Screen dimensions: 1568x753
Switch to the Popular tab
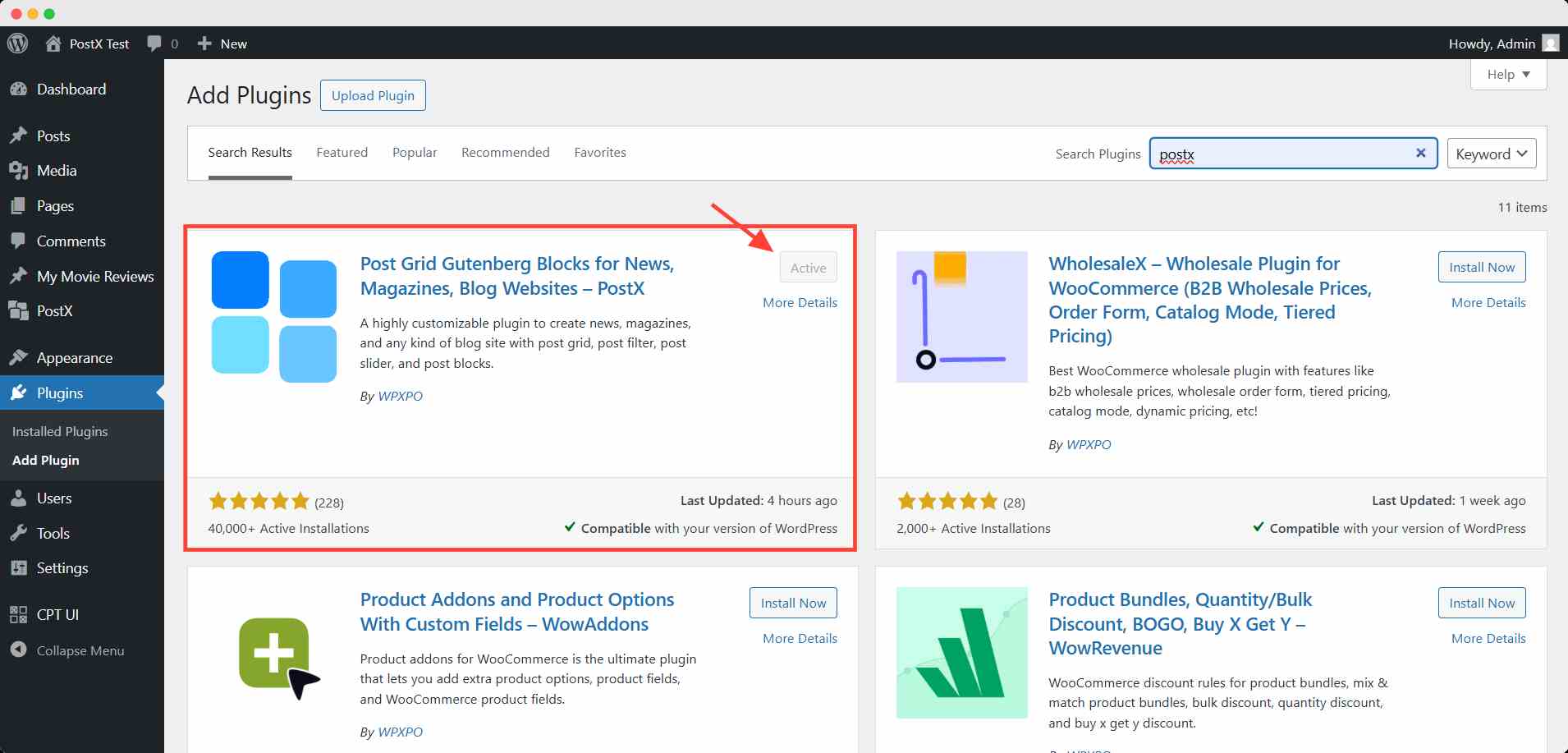pos(415,153)
